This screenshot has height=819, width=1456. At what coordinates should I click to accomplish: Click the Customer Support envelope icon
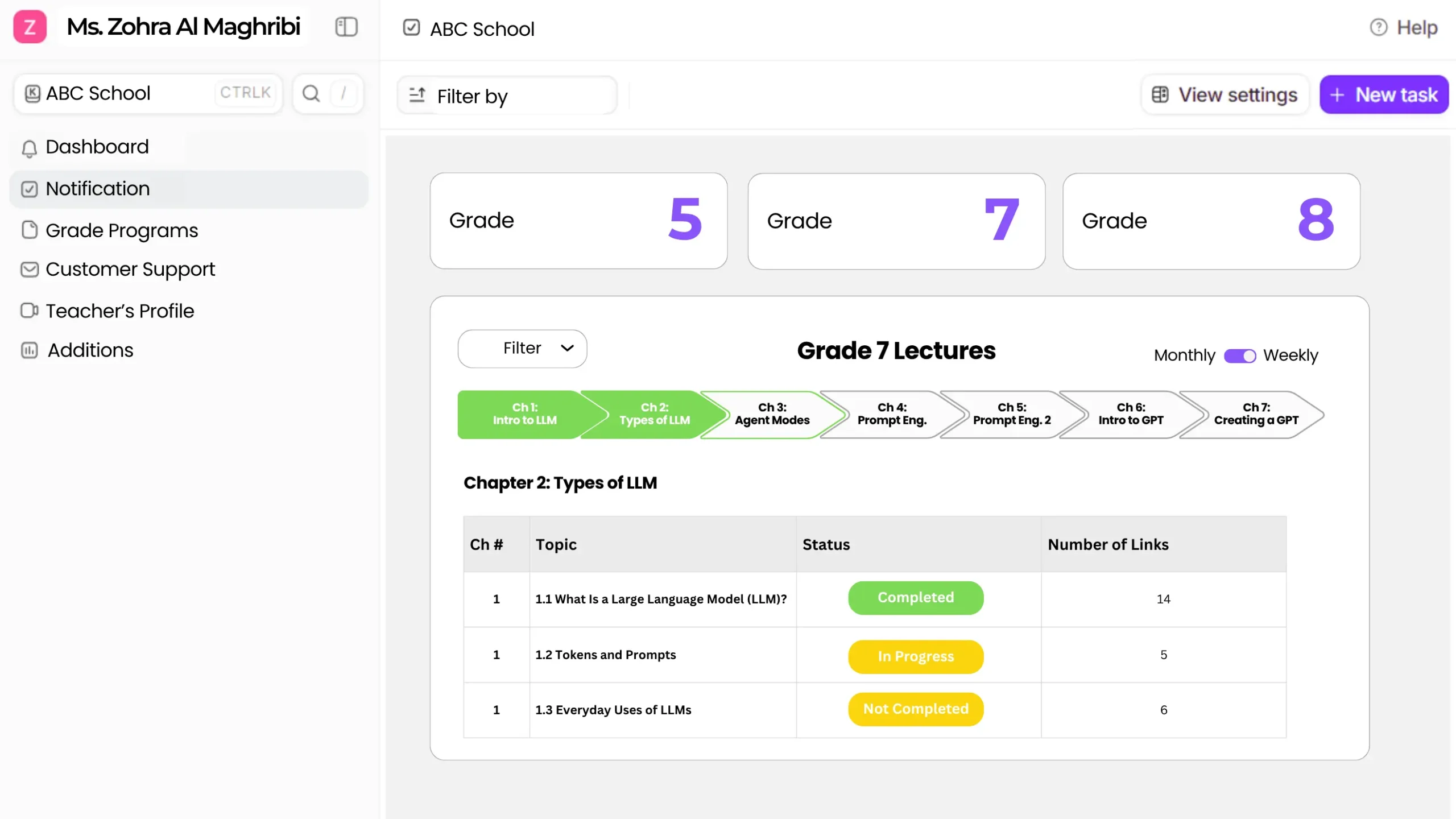[x=29, y=269]
